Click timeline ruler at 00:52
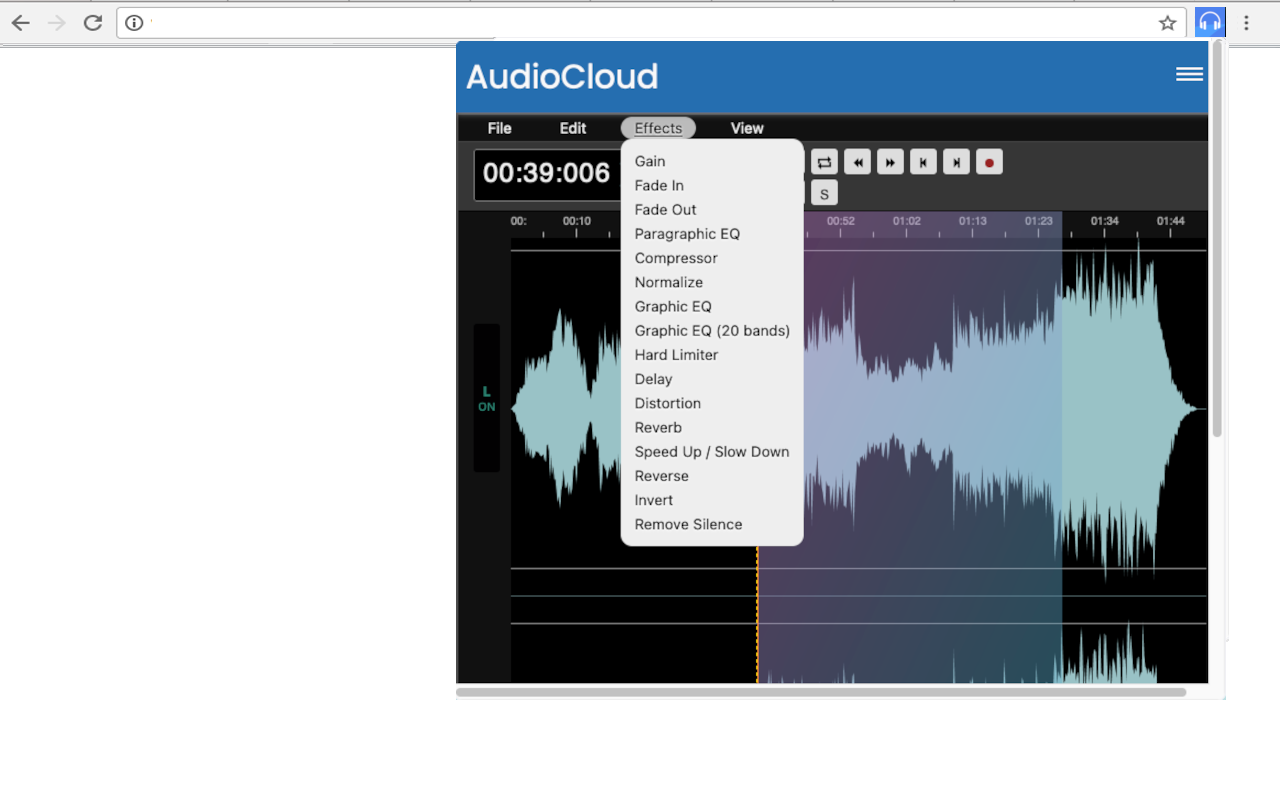This screenshot has width=1280, height=800. tap(840, 221)
